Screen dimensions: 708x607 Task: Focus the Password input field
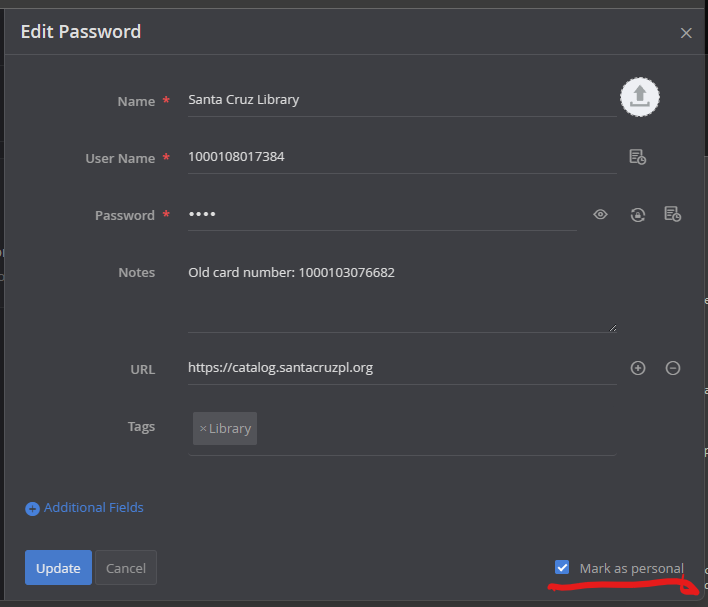pyautogui.click(x=380, y=214)
